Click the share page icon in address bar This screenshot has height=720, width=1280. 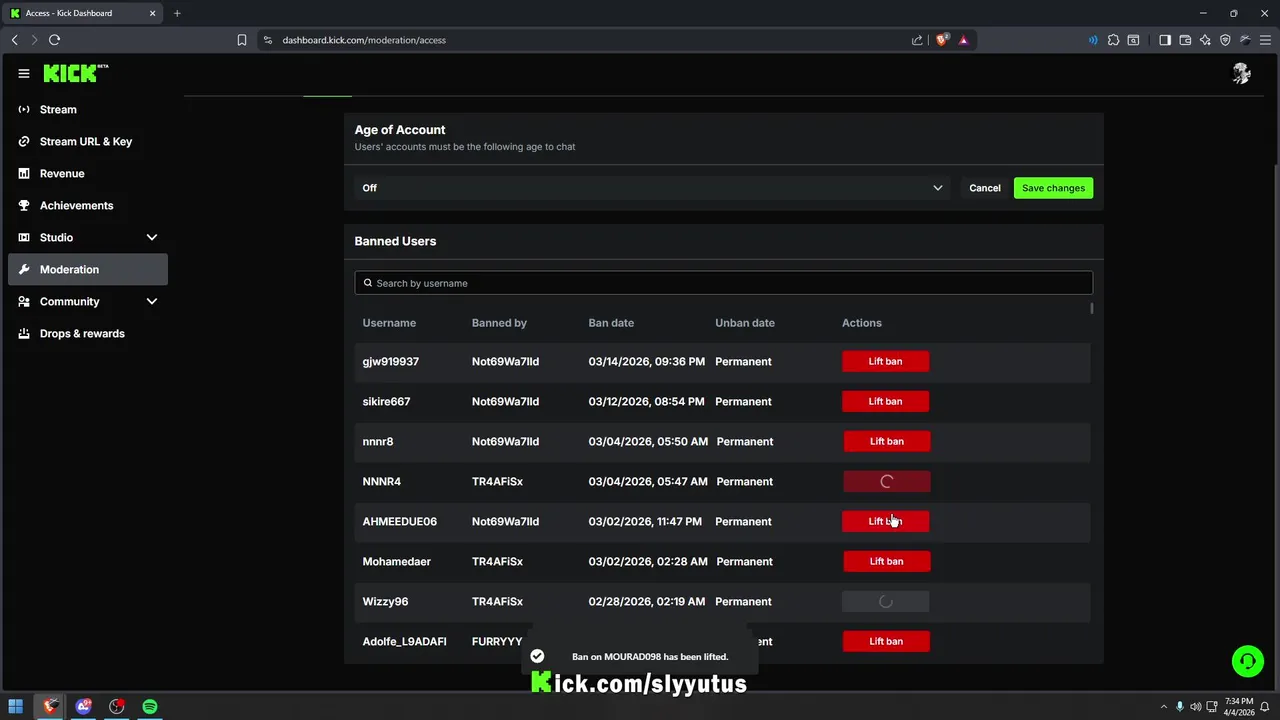click(917, 40)
